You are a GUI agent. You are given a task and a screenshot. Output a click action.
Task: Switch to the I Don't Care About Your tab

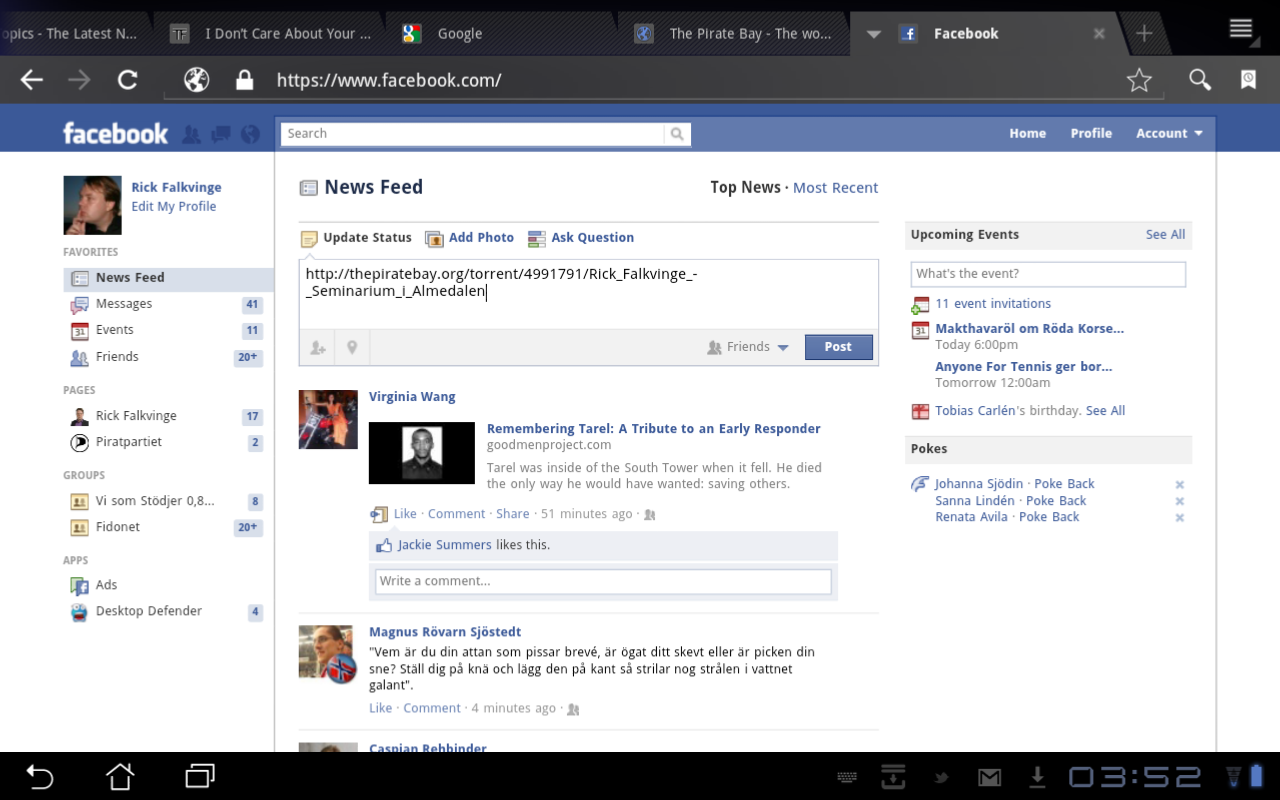pyautogui.click(x=270, y=33)
